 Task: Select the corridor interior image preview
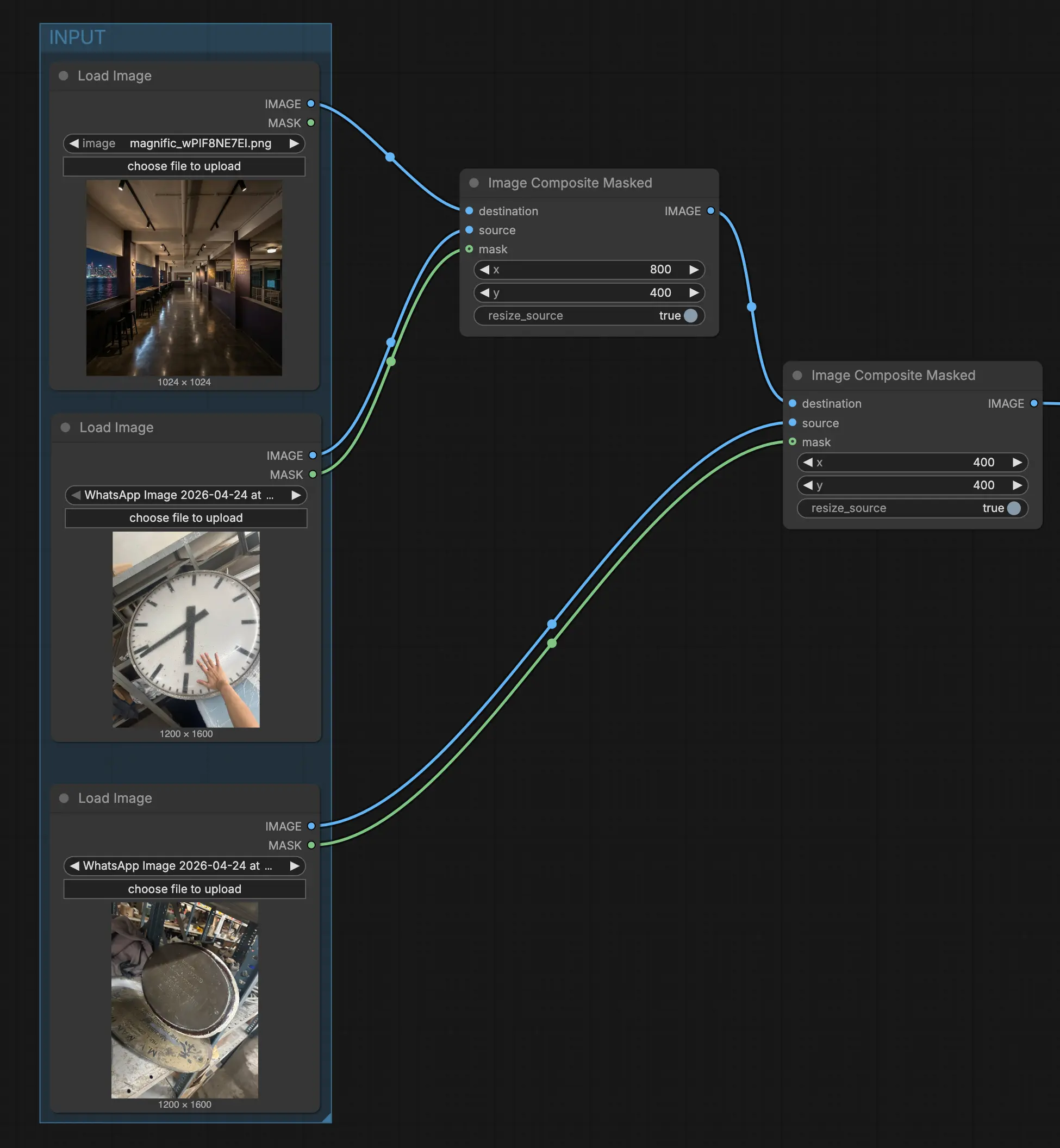[184, 278]
